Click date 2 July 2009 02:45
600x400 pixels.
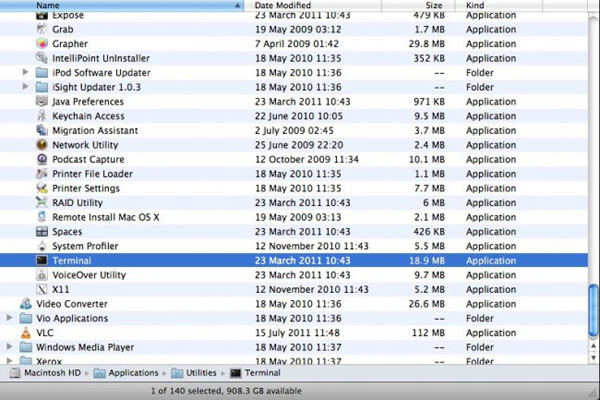pos(294,131)
